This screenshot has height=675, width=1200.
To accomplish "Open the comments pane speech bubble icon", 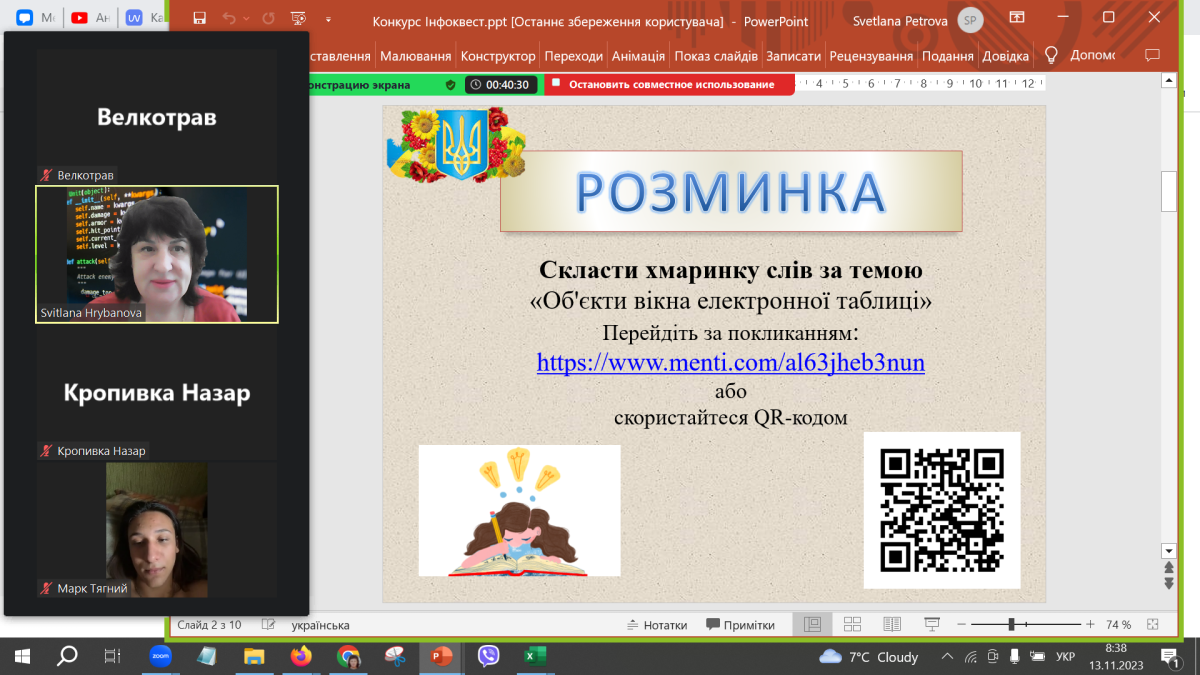I will [1151, 55].
